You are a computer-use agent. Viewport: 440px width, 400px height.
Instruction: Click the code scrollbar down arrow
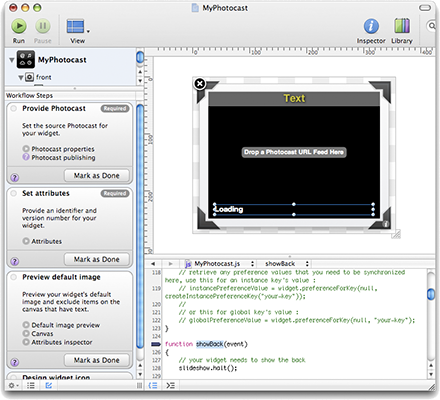point(431,374)
